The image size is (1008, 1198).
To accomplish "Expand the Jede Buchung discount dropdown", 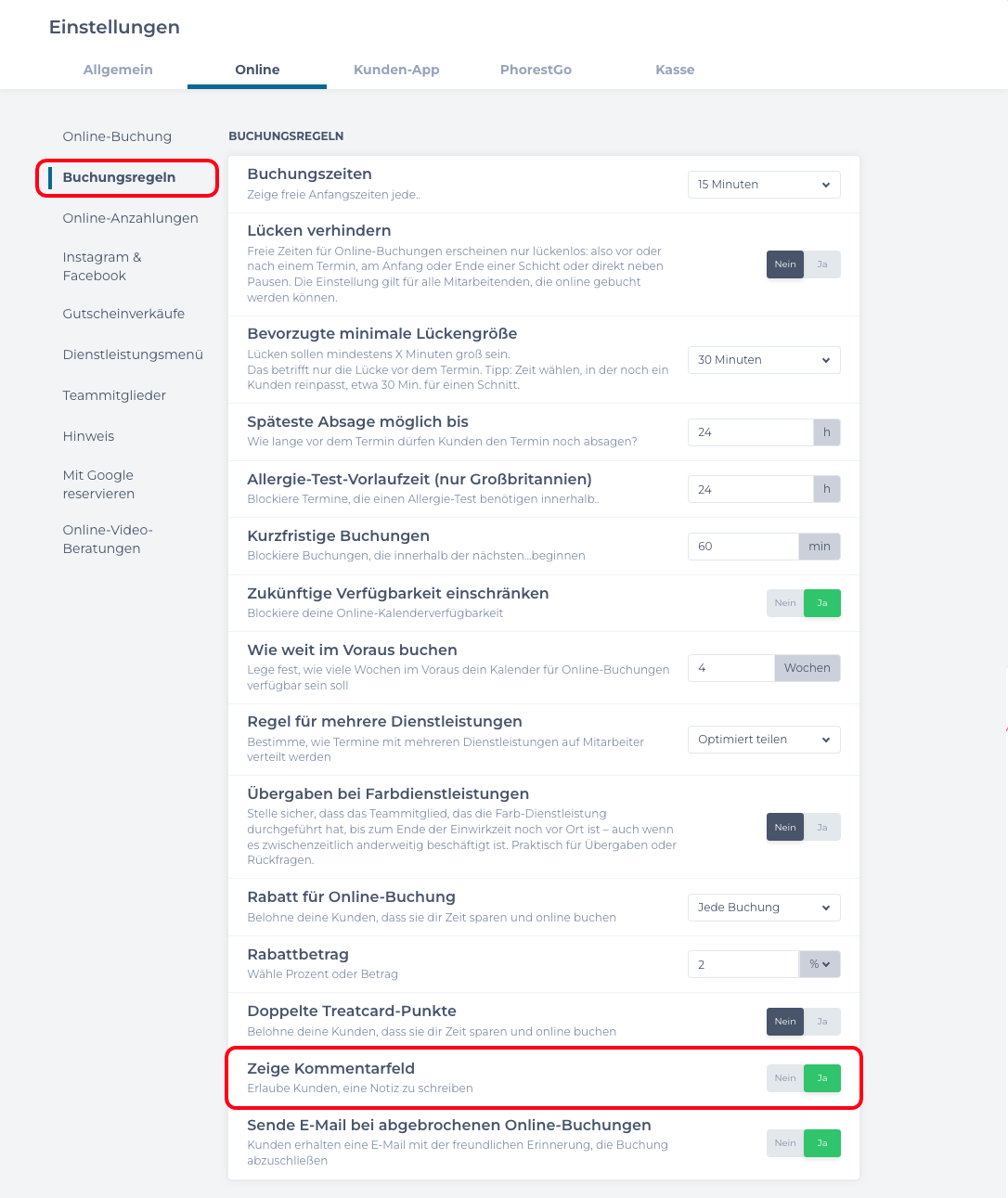I will [764, 908].
